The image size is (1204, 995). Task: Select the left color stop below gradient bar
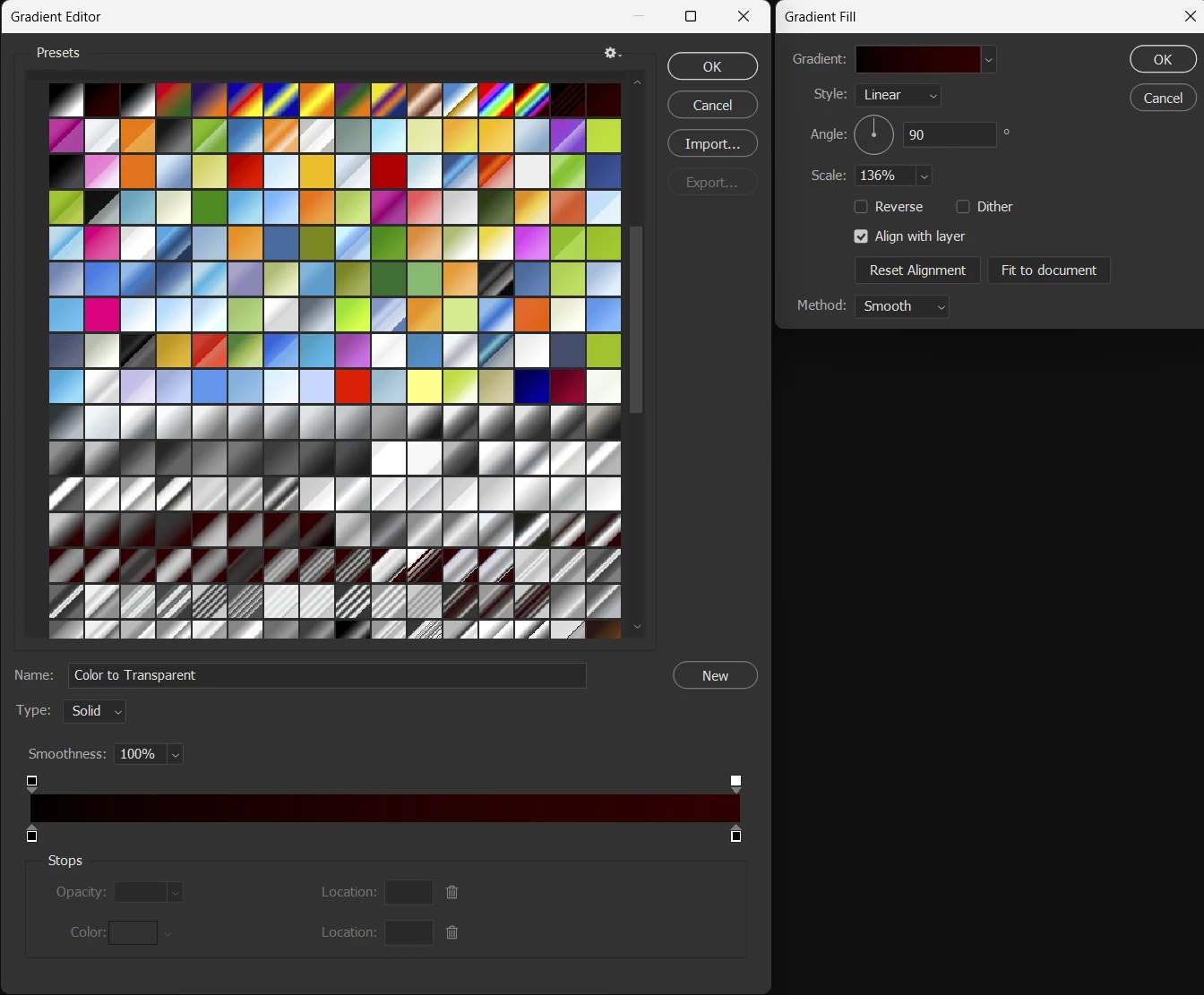(x=32, y=834)
